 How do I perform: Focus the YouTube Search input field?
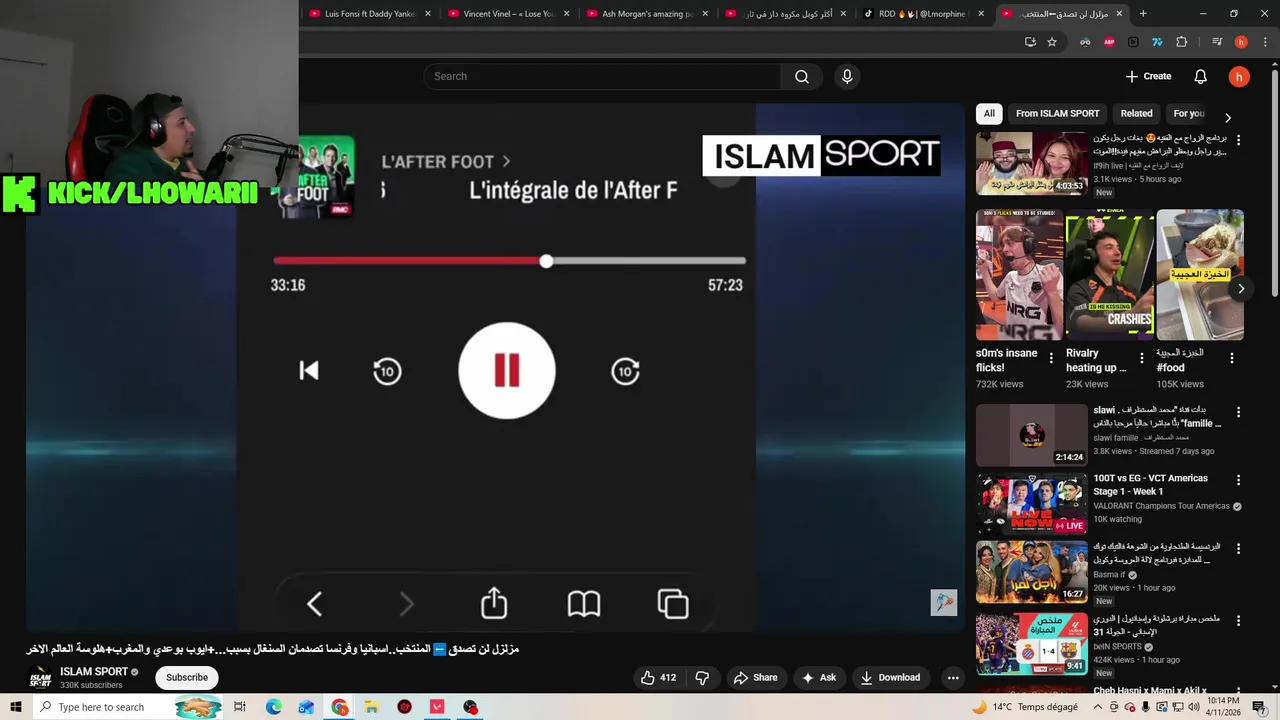(x=602, y=77)
